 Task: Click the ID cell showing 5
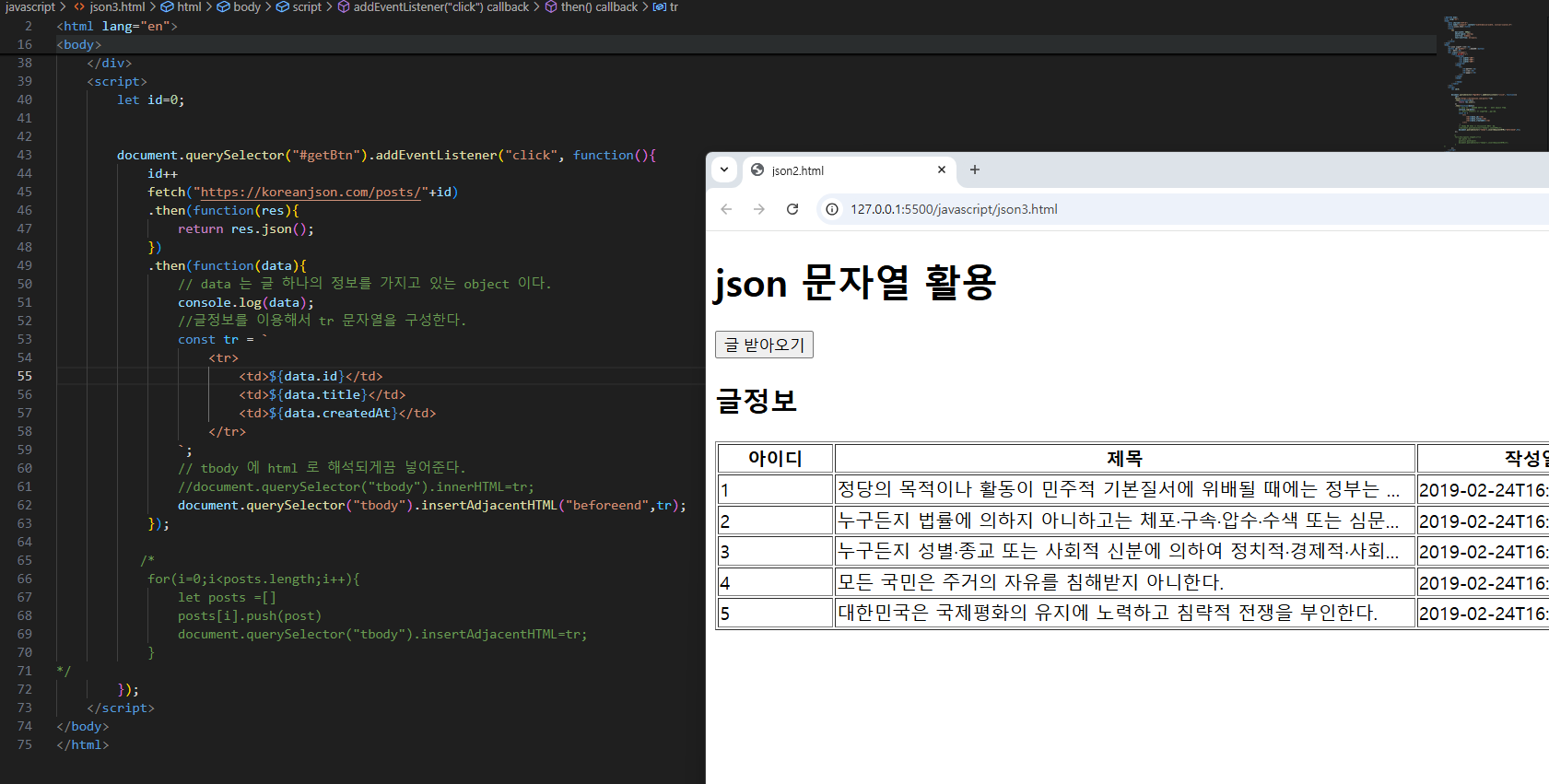click(776, 613)
